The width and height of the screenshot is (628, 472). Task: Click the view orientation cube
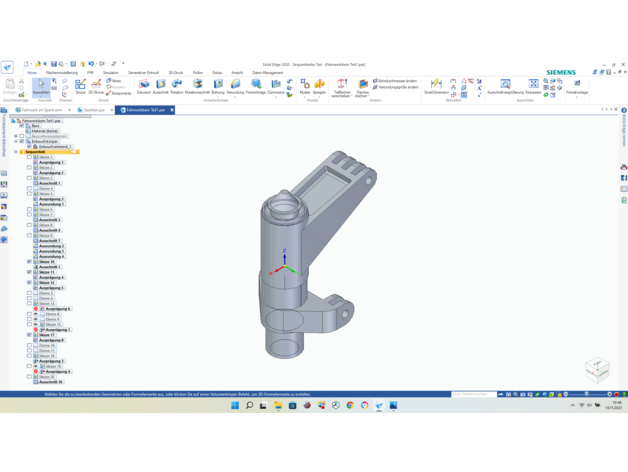[596, 369]
